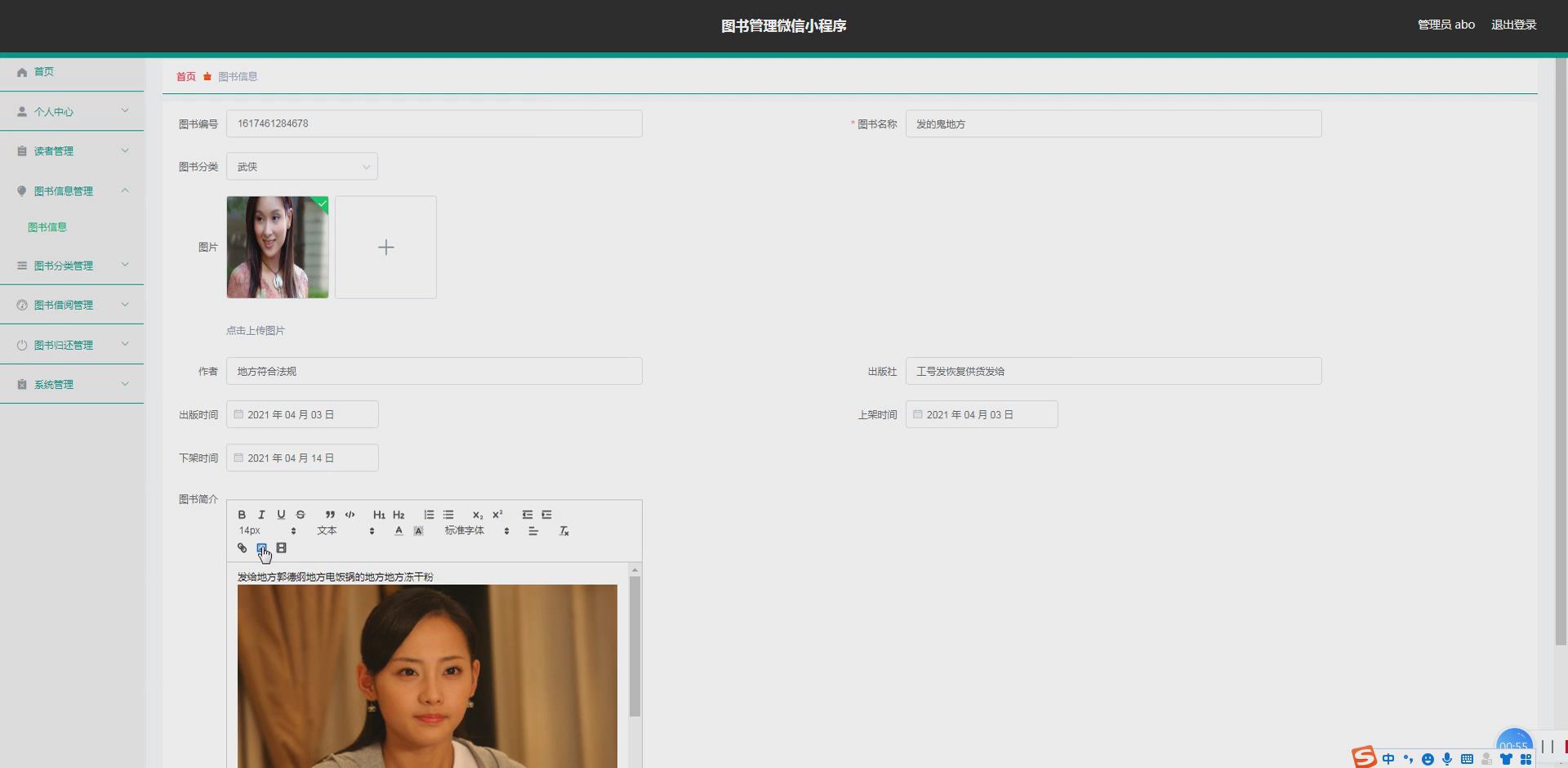Insert hyperlink in editor
This screenshot has width=1568, height=768.
[x=242, y=548]
